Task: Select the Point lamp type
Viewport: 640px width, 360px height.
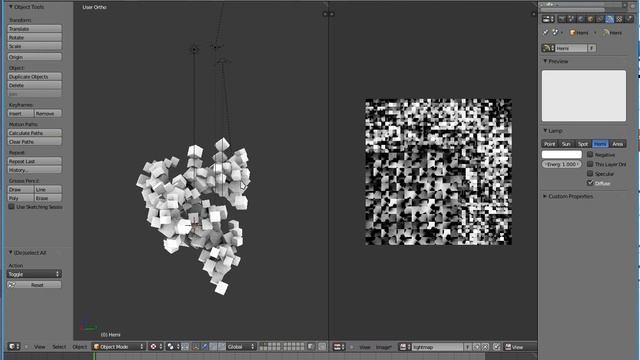Action: (x=549, y=144)
